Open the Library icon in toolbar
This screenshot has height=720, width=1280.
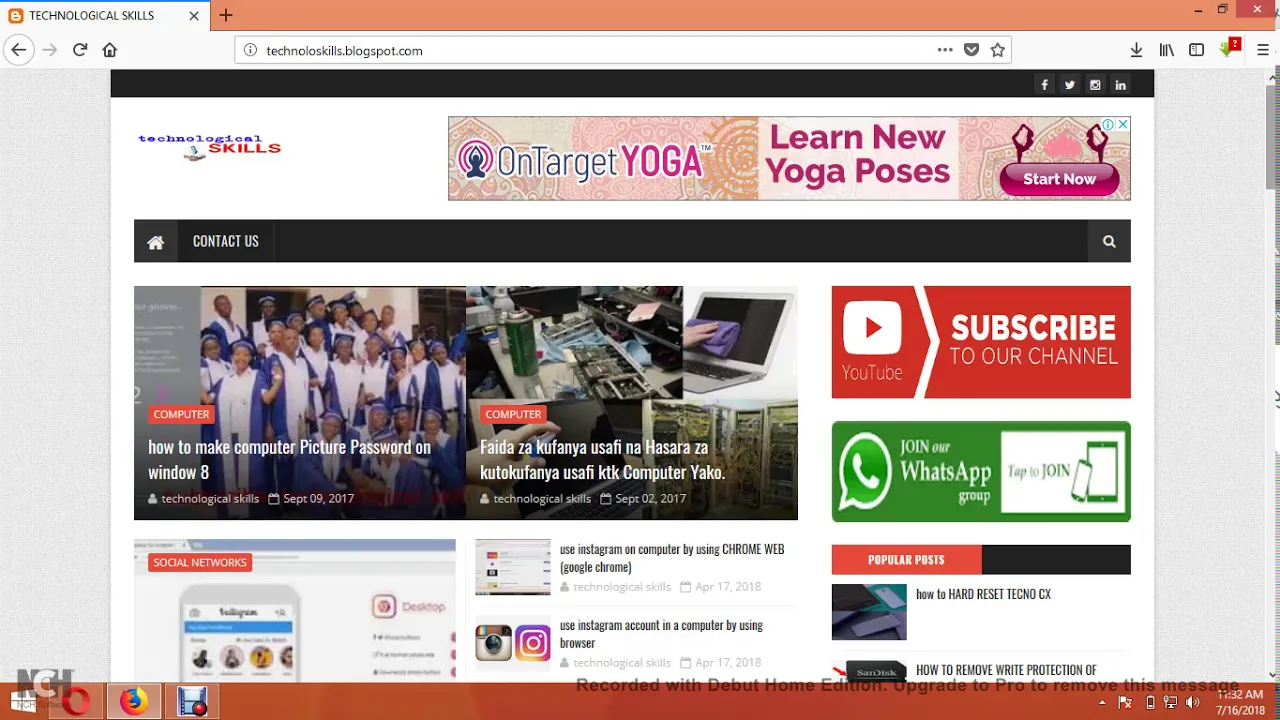pos(1166,50)
